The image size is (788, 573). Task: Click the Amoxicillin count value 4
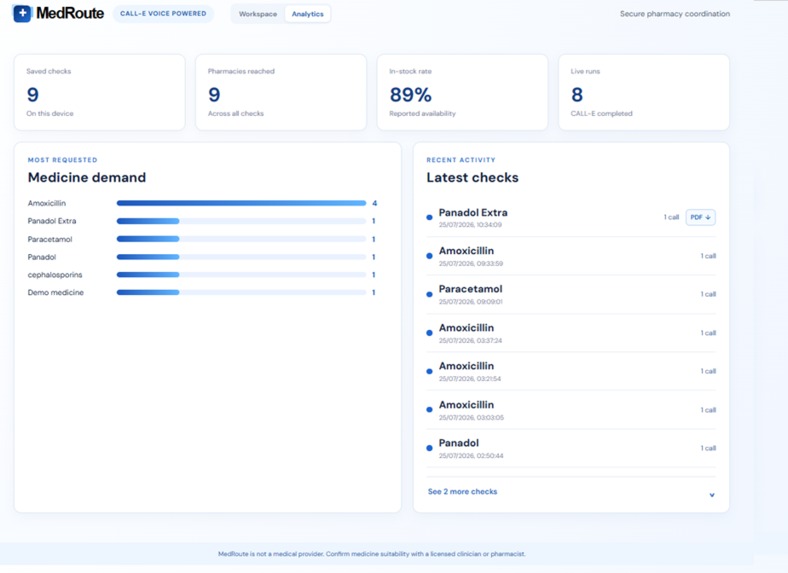coord(374,203)
